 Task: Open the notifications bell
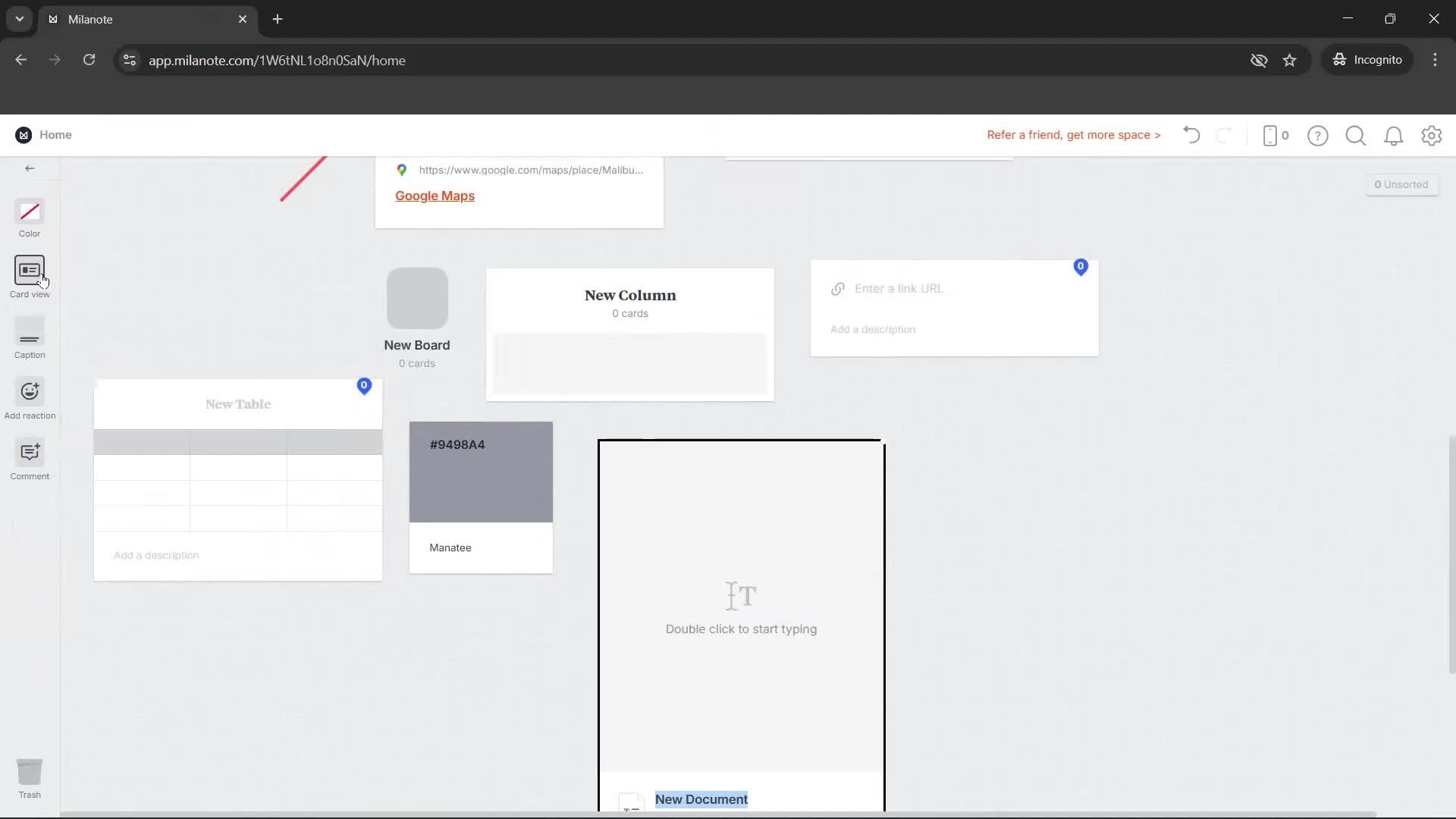pyautogui.click(x=1394, y=135)
